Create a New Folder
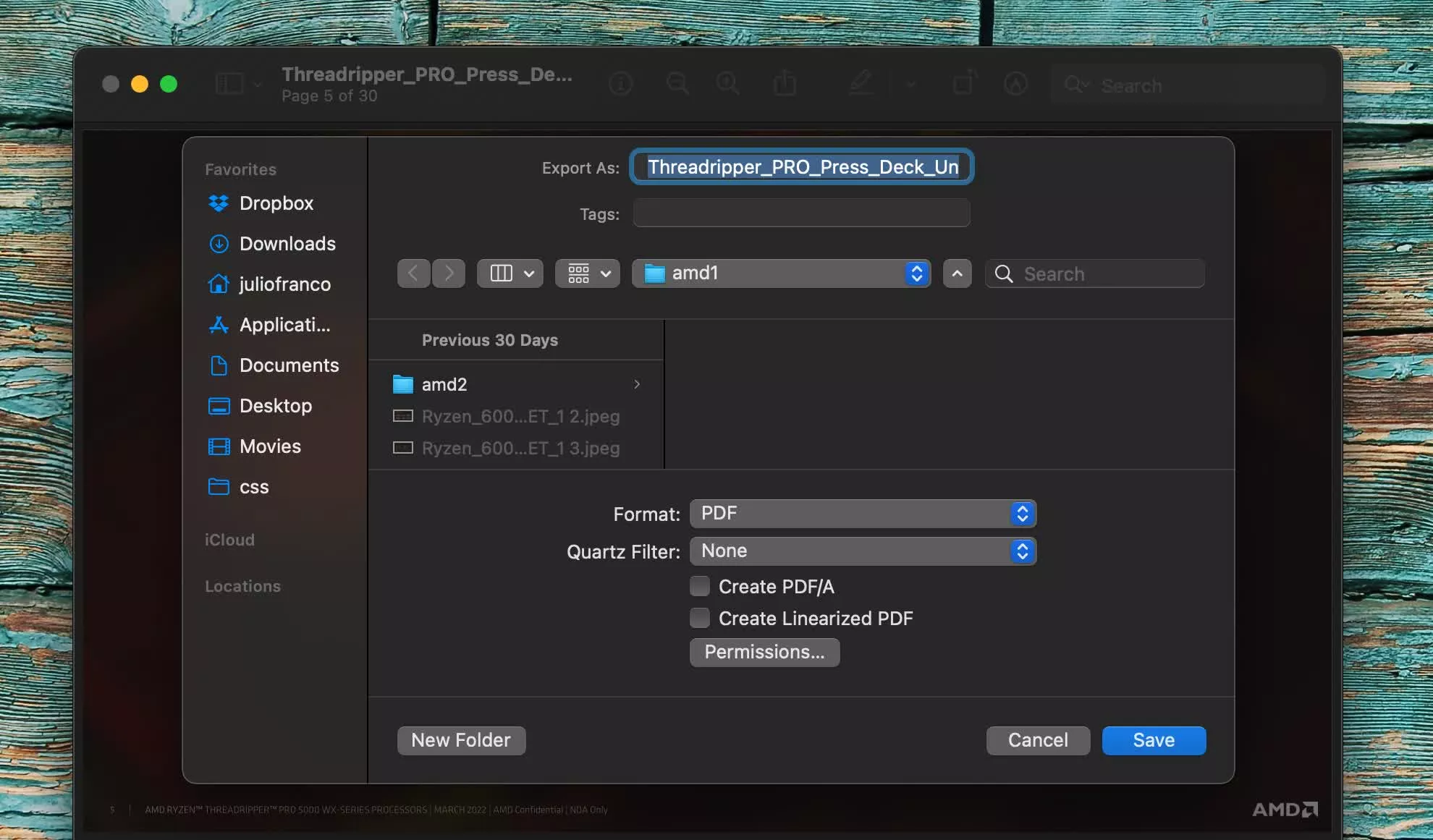The width and height of the screenshot is (1433, 840). [461, 740]
